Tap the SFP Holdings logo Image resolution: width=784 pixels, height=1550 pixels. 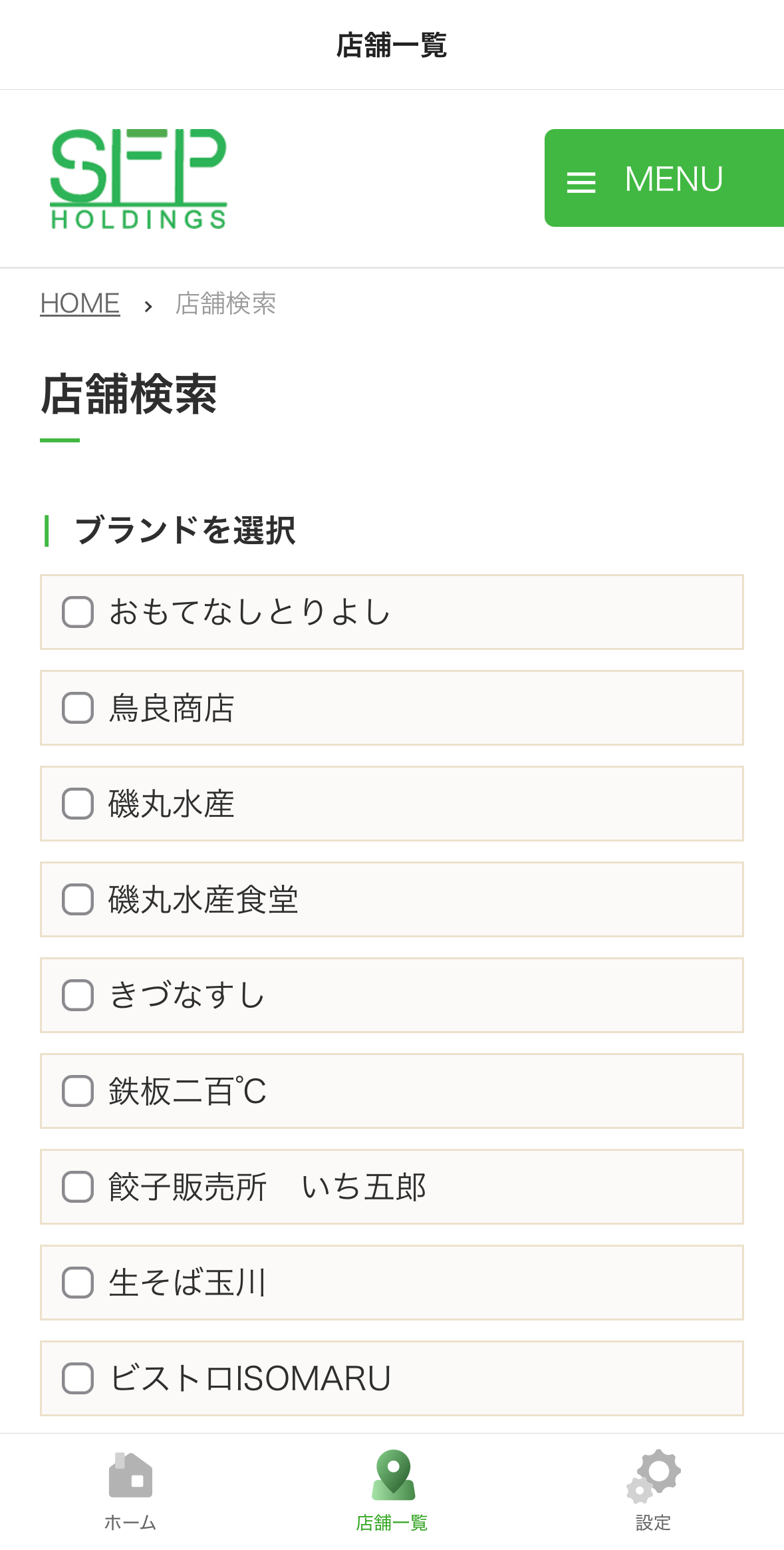pyautogui.click(x=139, y=179)
